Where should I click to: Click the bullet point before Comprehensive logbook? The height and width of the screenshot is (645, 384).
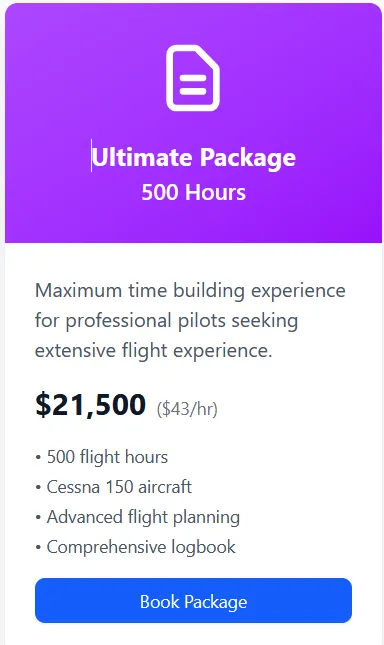pos(38,548)
